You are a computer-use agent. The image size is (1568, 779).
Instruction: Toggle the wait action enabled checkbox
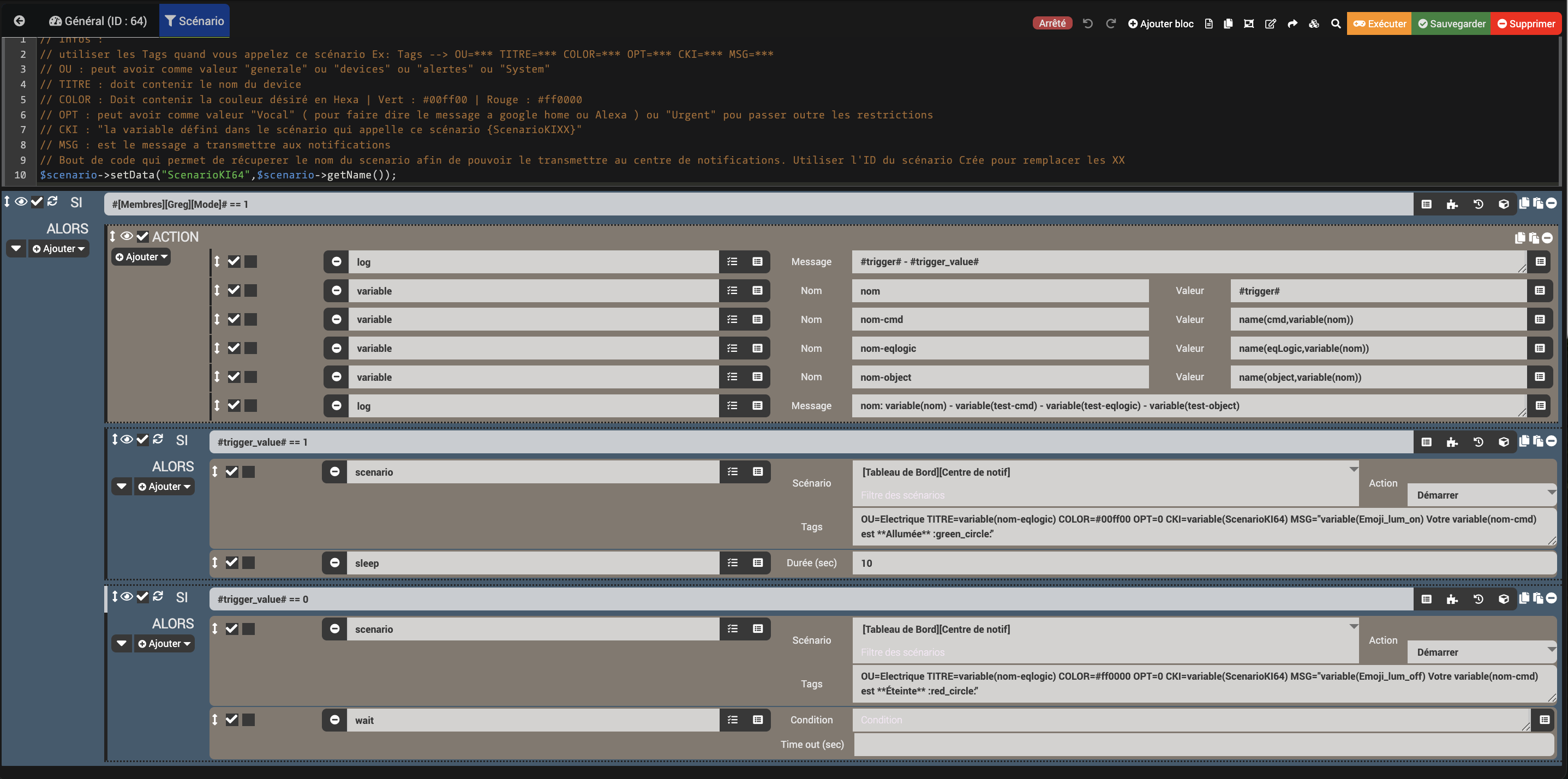coord(232,720)
